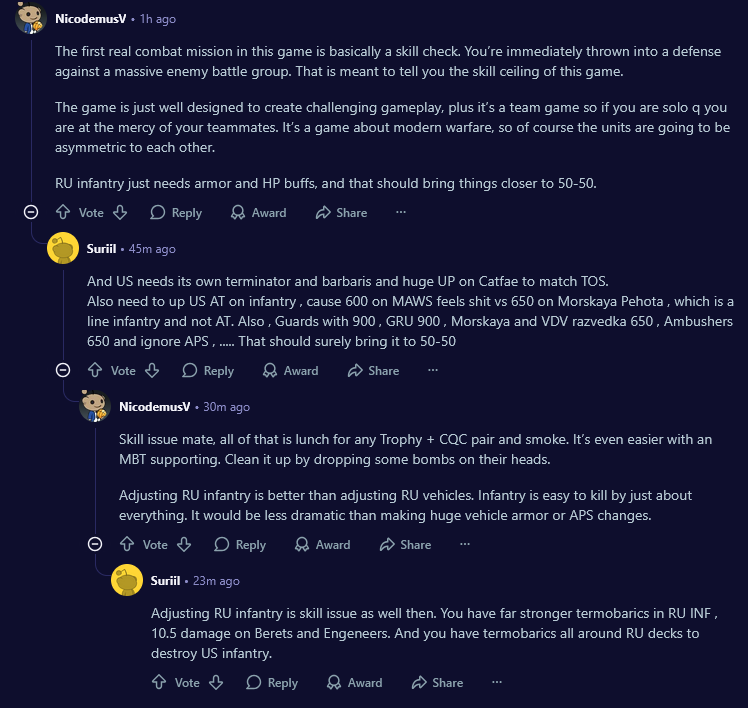Collapse Suriil's 45m ago comment thread

pos(63,370)
